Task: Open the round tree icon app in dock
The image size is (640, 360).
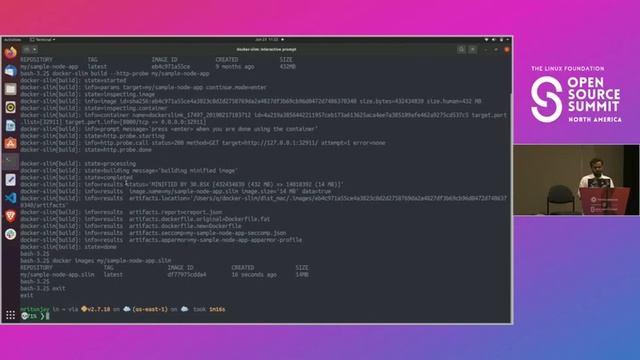Action: (11, 234)
